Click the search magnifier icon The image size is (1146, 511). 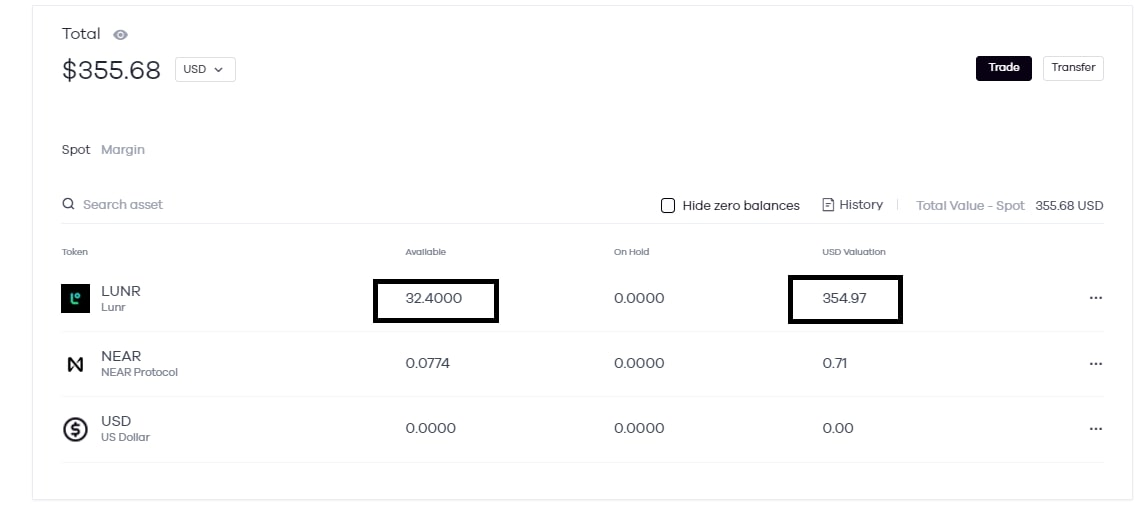click(68, 204)
